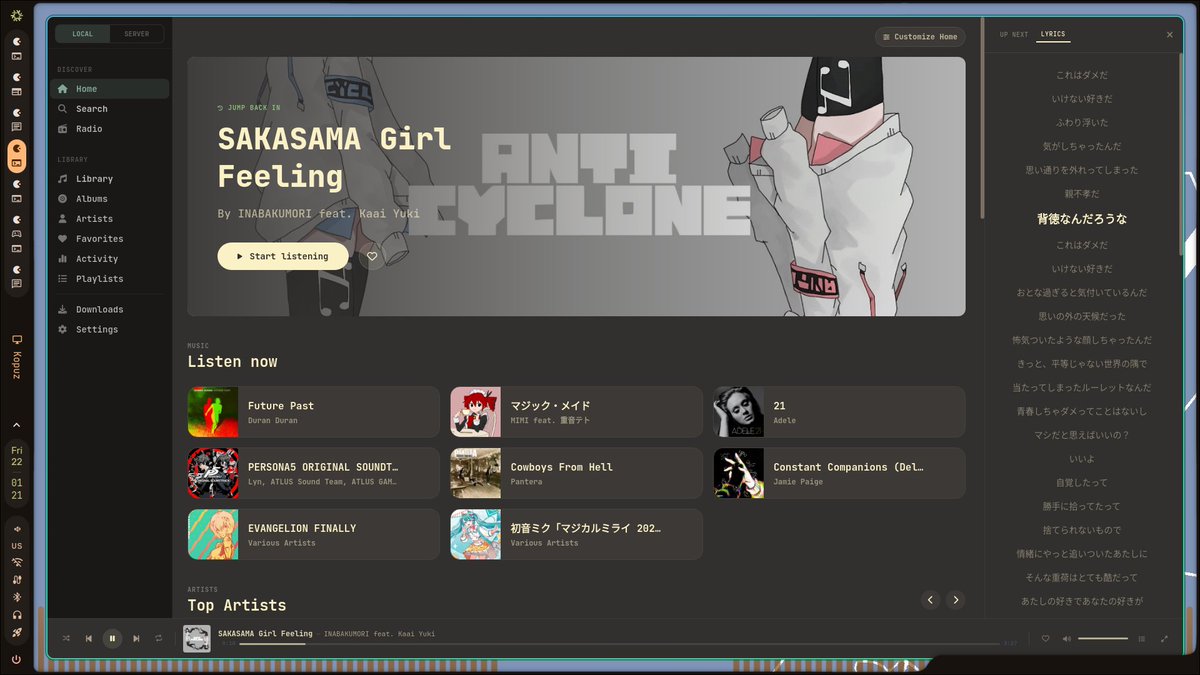Open Search in the sidebar
This screenshot has height=675, width=1200.
(x=109, y=109)
